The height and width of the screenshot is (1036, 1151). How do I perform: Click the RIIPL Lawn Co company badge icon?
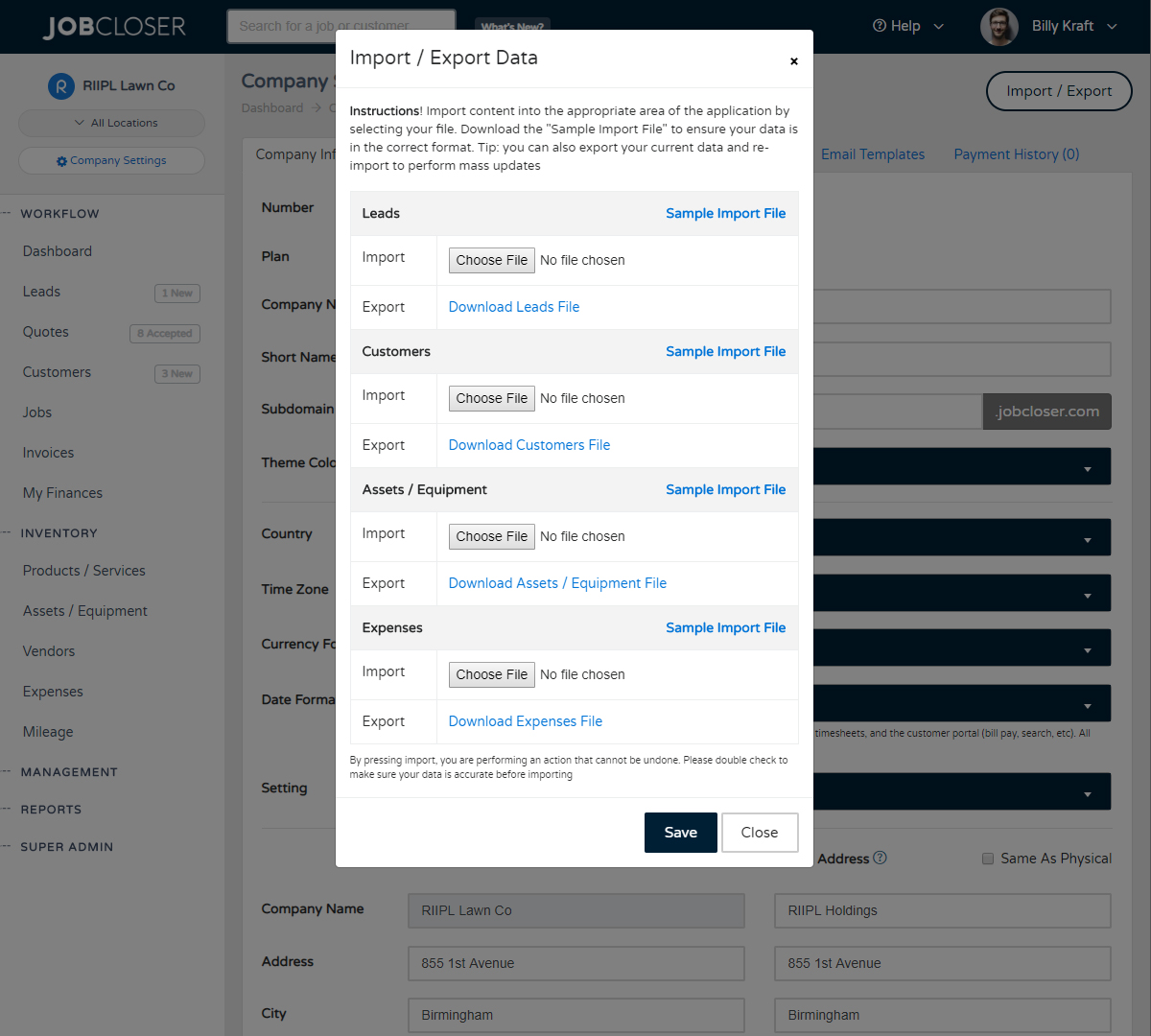(60, 86)
